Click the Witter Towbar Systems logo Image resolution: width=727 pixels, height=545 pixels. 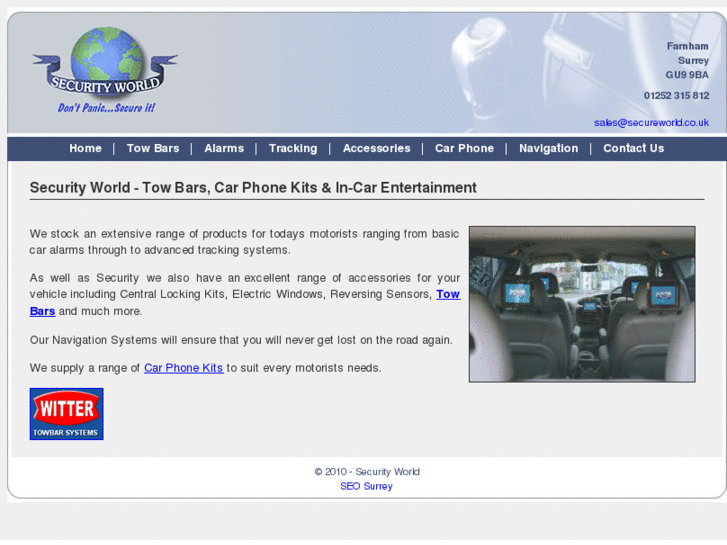pos(66,414)
